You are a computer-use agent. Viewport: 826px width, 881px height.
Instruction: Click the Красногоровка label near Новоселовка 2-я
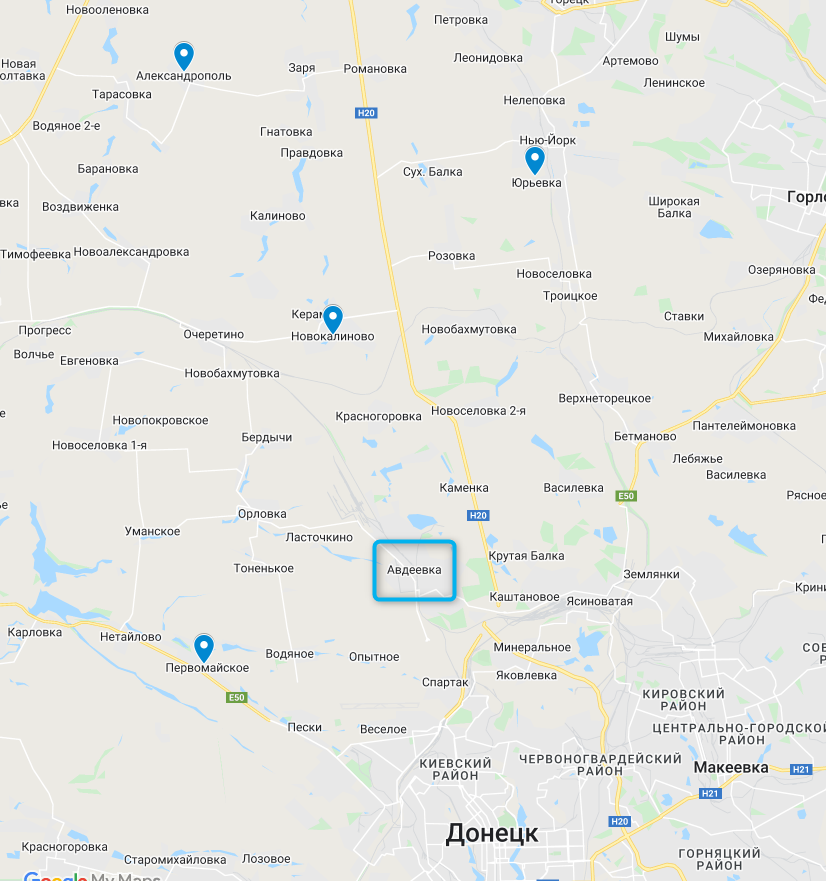coord(378,416)
